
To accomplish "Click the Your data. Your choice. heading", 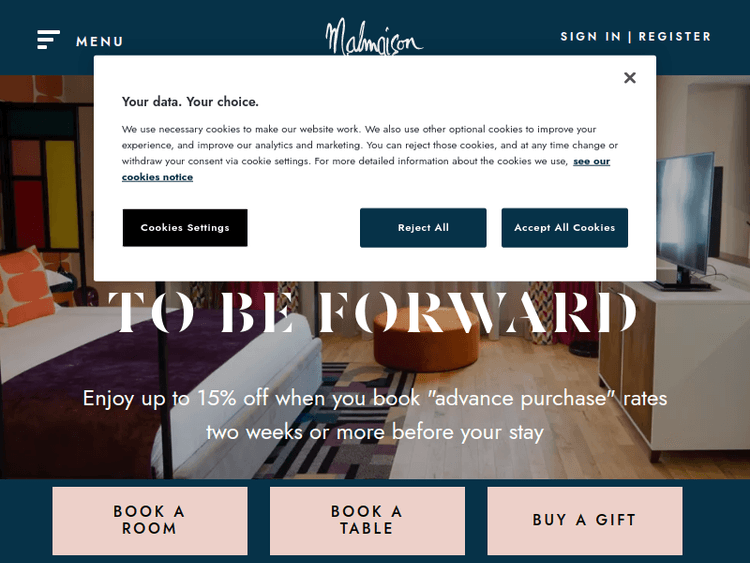I will tap(190, 102).
